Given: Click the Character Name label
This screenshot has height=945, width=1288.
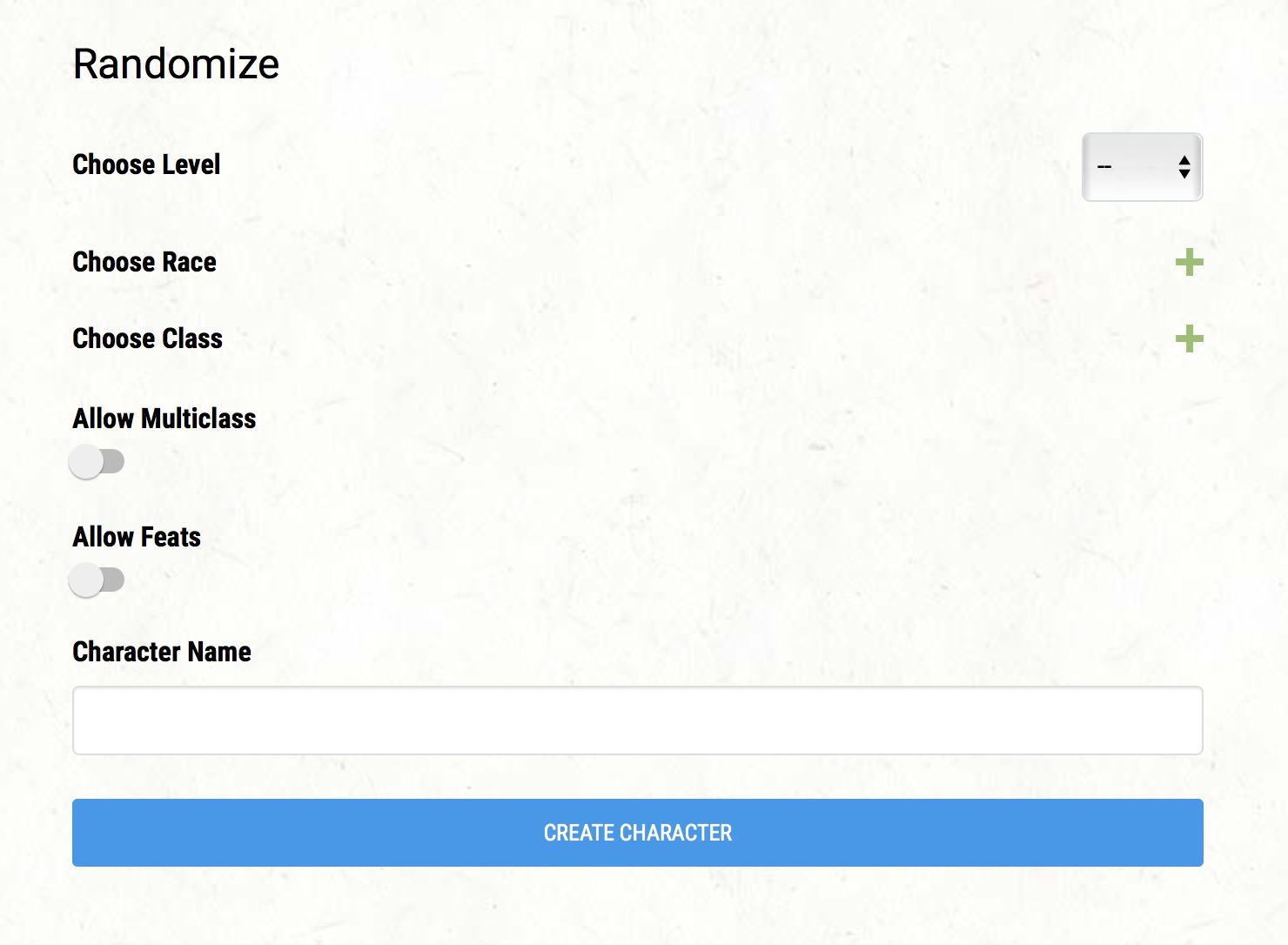Looking at the screenshot, I should 162,652.
